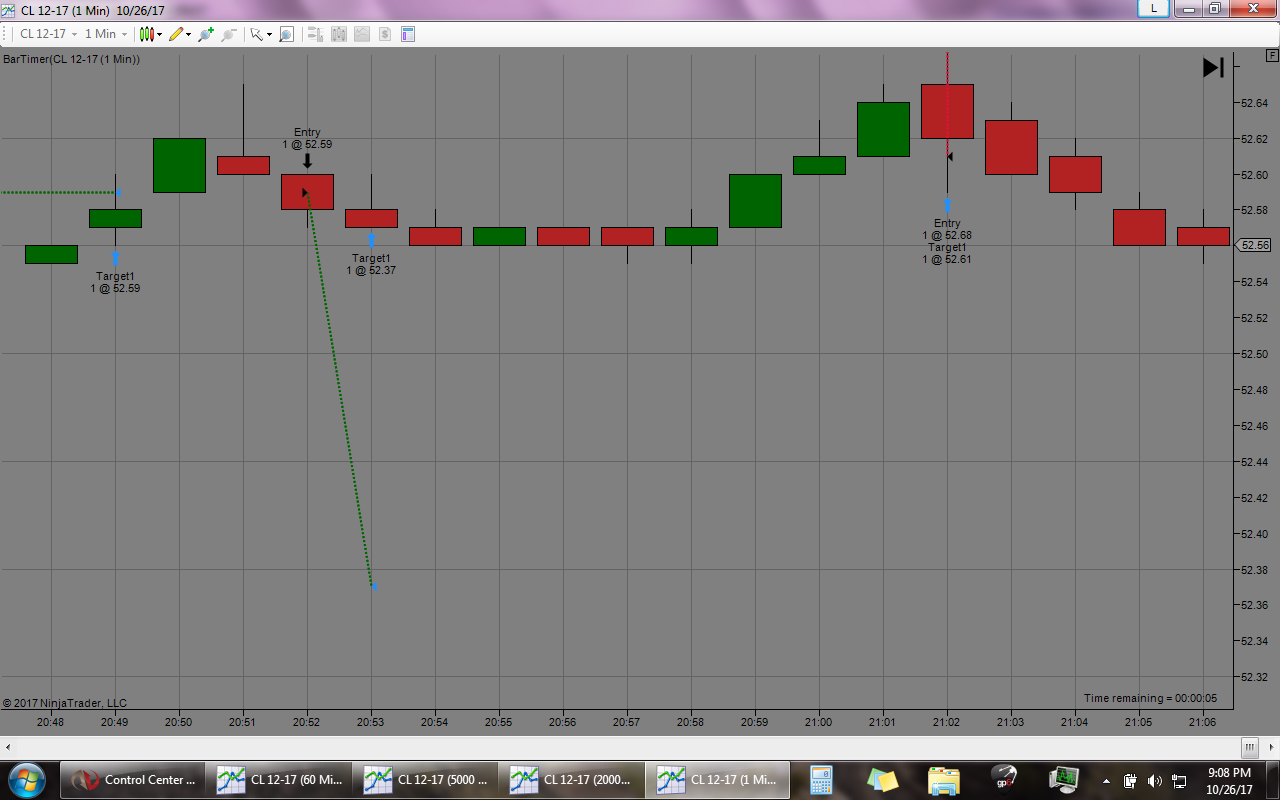
Task: Open the Windows Start menu
Action: (x=26, y=779)
